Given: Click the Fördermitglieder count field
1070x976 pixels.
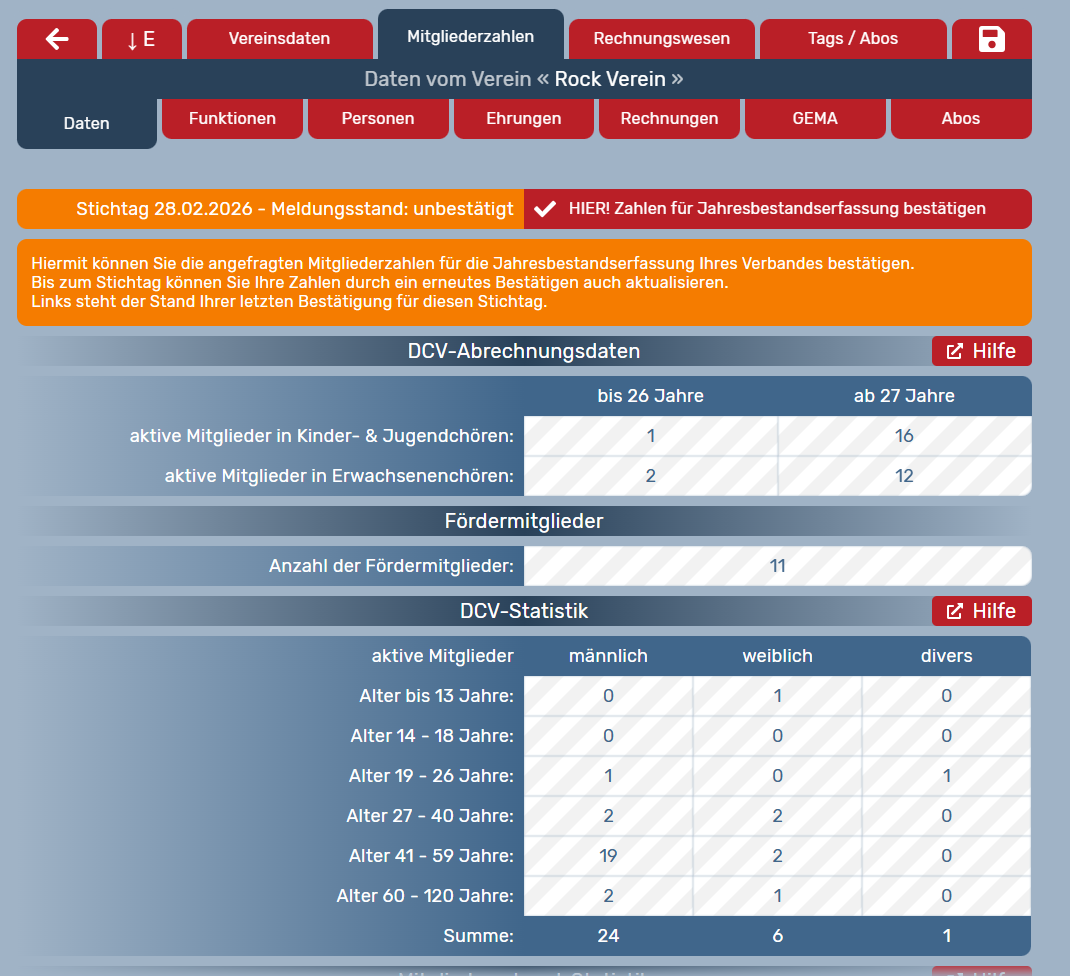Looking at the screenshot, I should 777,566.
